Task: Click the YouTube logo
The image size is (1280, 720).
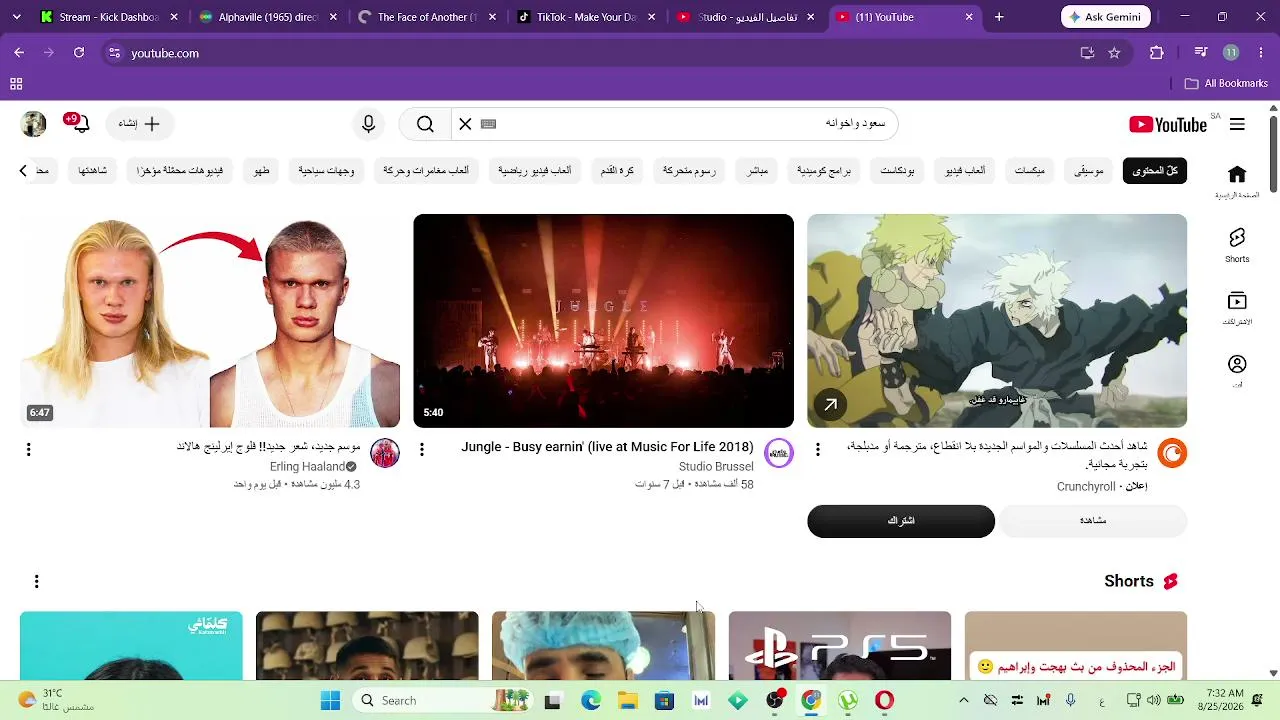Action: click(x=1168, y=124)
